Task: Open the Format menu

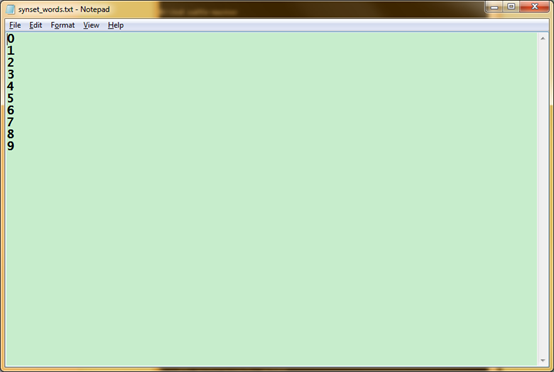Action: pyautogui.click(x=63, y=25)
